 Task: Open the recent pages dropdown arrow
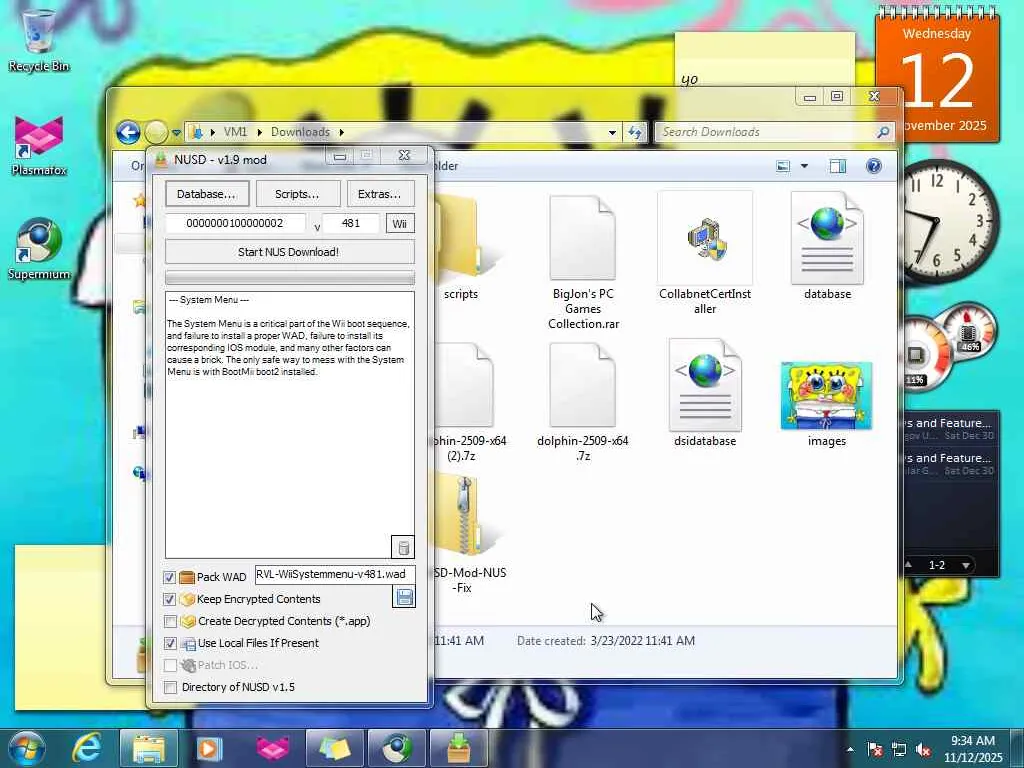pos(176,133)
